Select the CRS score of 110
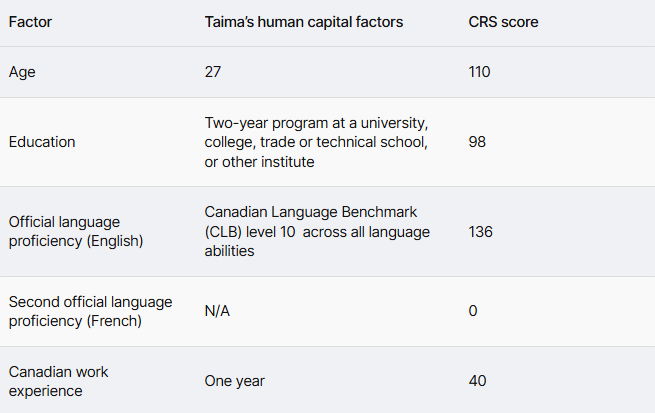This screenshot has height=413, width=655. tap(480, 72)
